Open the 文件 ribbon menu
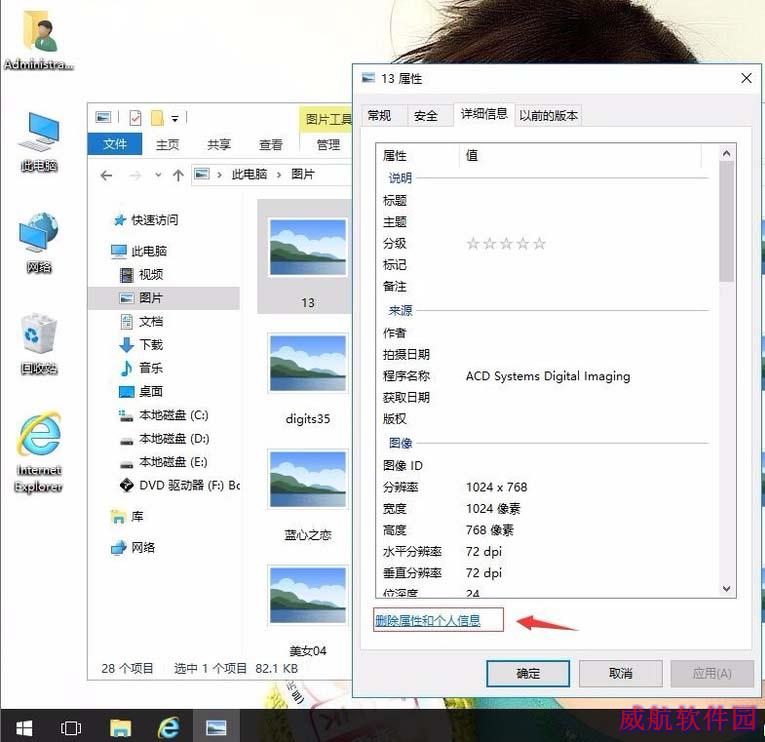The width and height of the screenshot is (765, 742). 115,144
